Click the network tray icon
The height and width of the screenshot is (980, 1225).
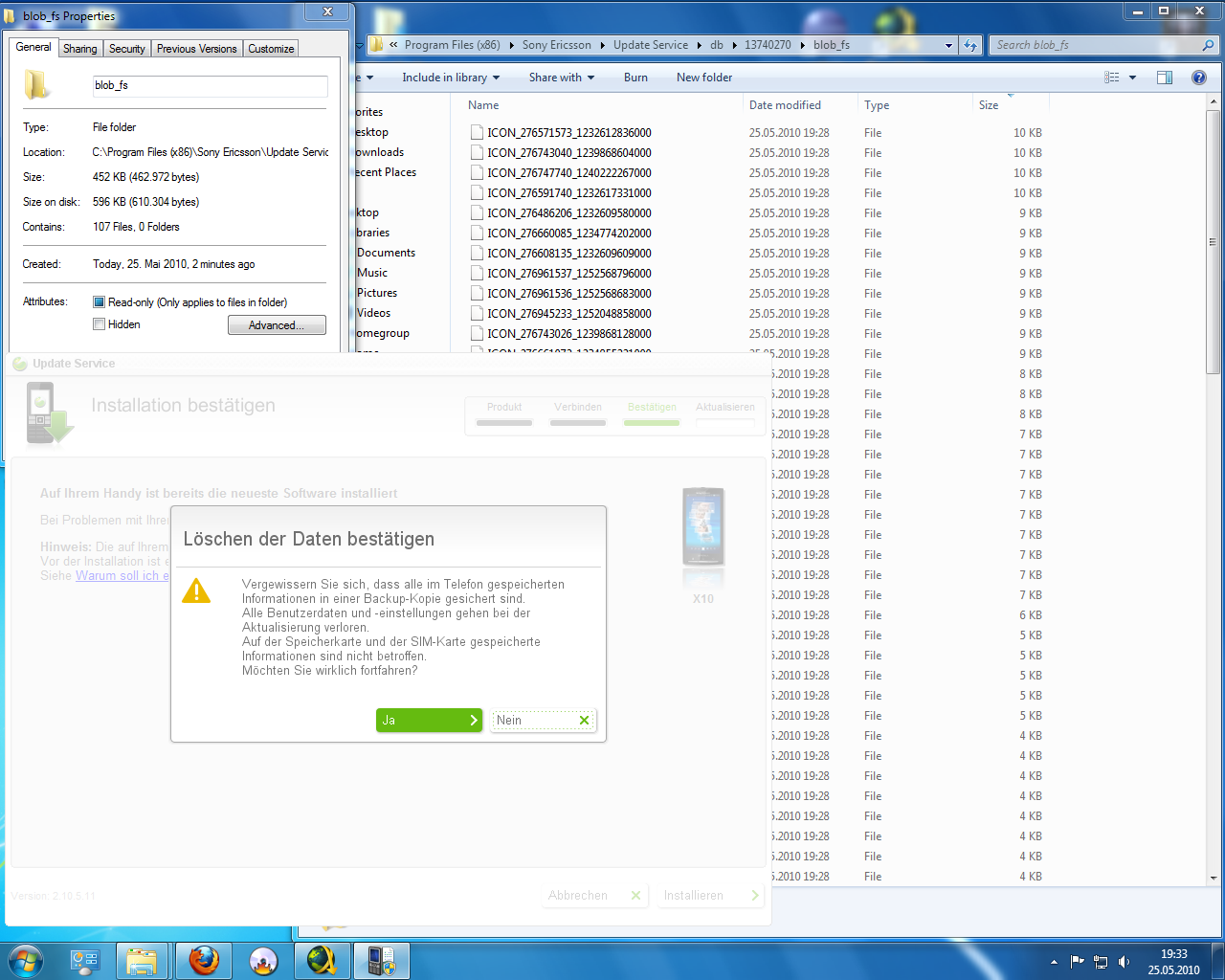(1101, 962)
